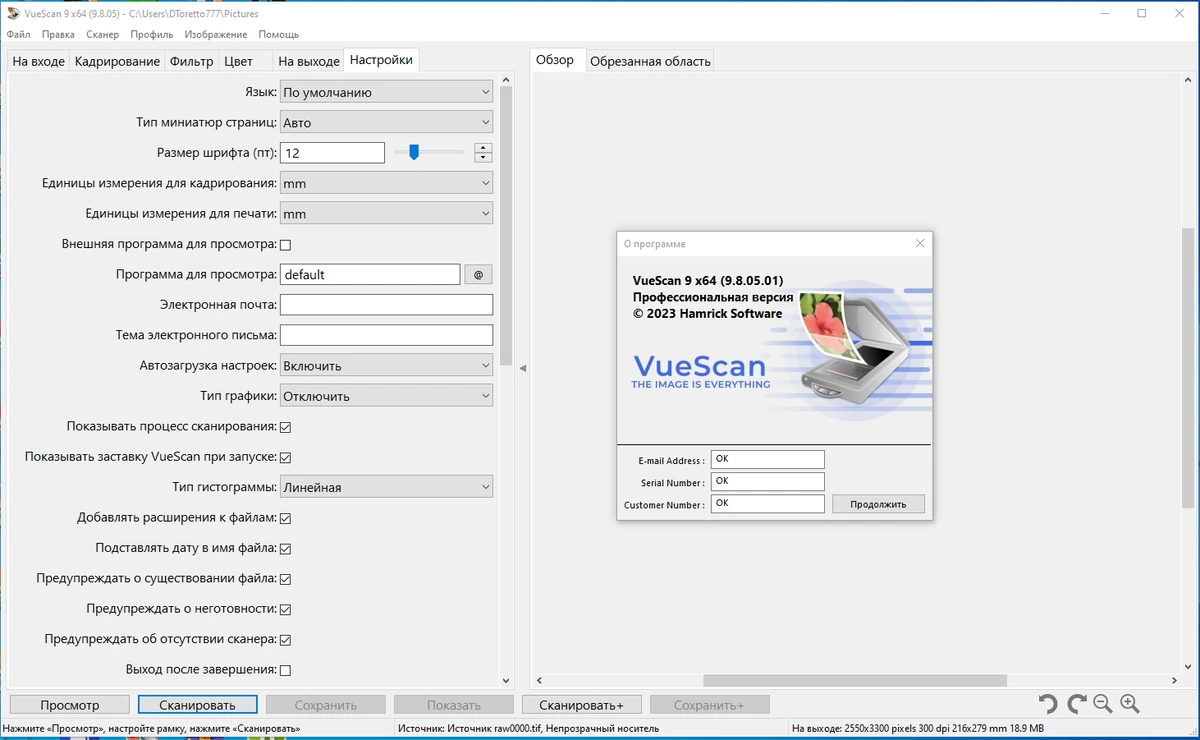This screenshot has width=1200, height=740.
Task: Select the "Настройки" tab
Action: click(x=381, y=60)
